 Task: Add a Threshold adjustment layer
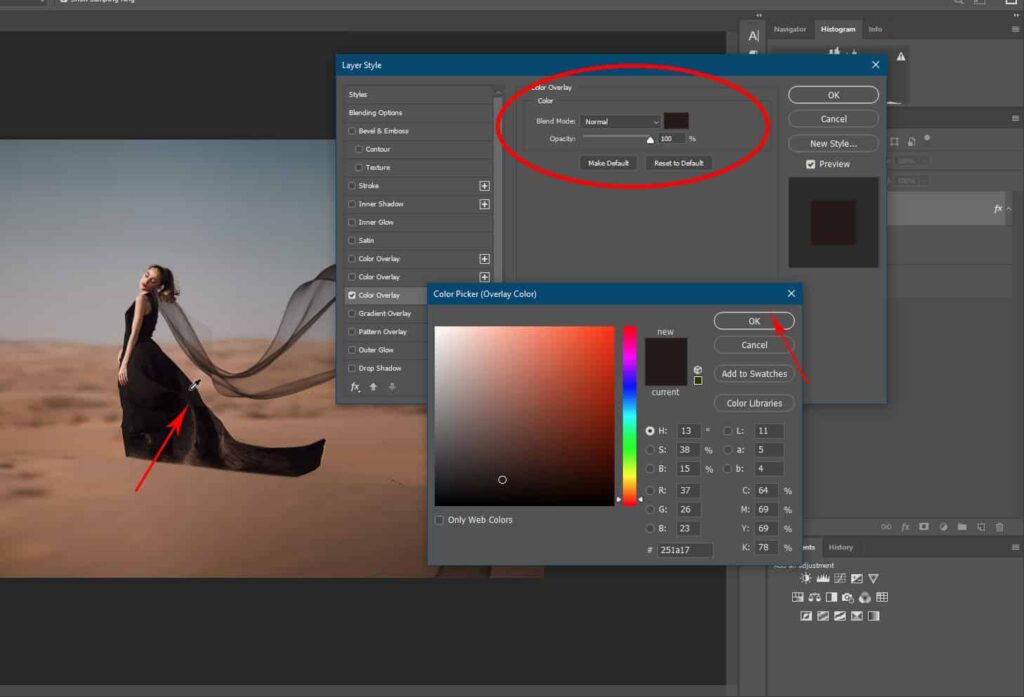[x=840, y=616]
